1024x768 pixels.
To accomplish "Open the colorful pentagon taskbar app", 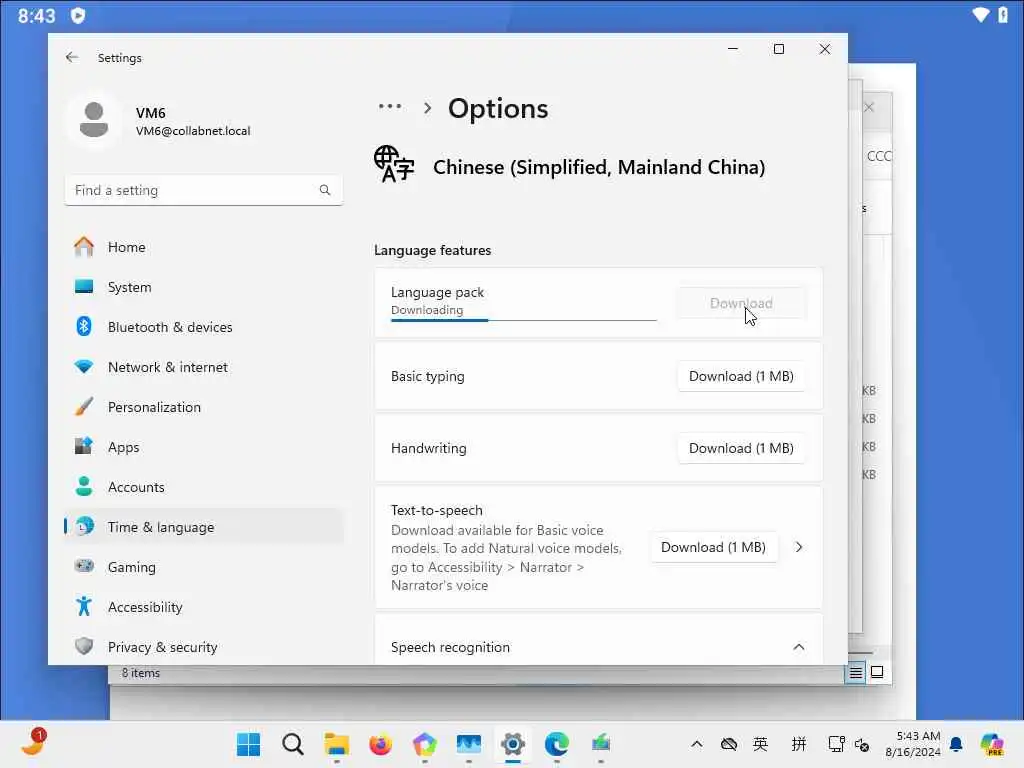I will (x=424, y=744).
